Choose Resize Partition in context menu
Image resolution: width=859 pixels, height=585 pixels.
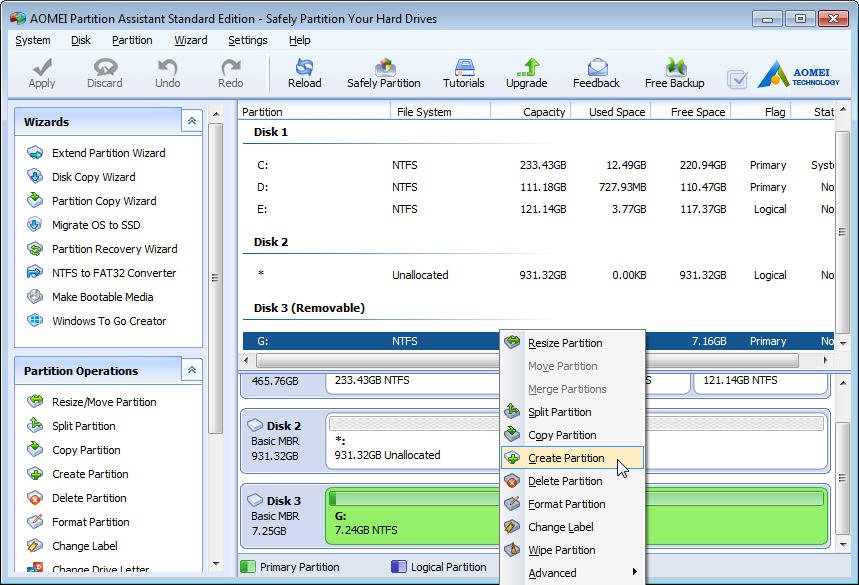click(x=572, y=343)
